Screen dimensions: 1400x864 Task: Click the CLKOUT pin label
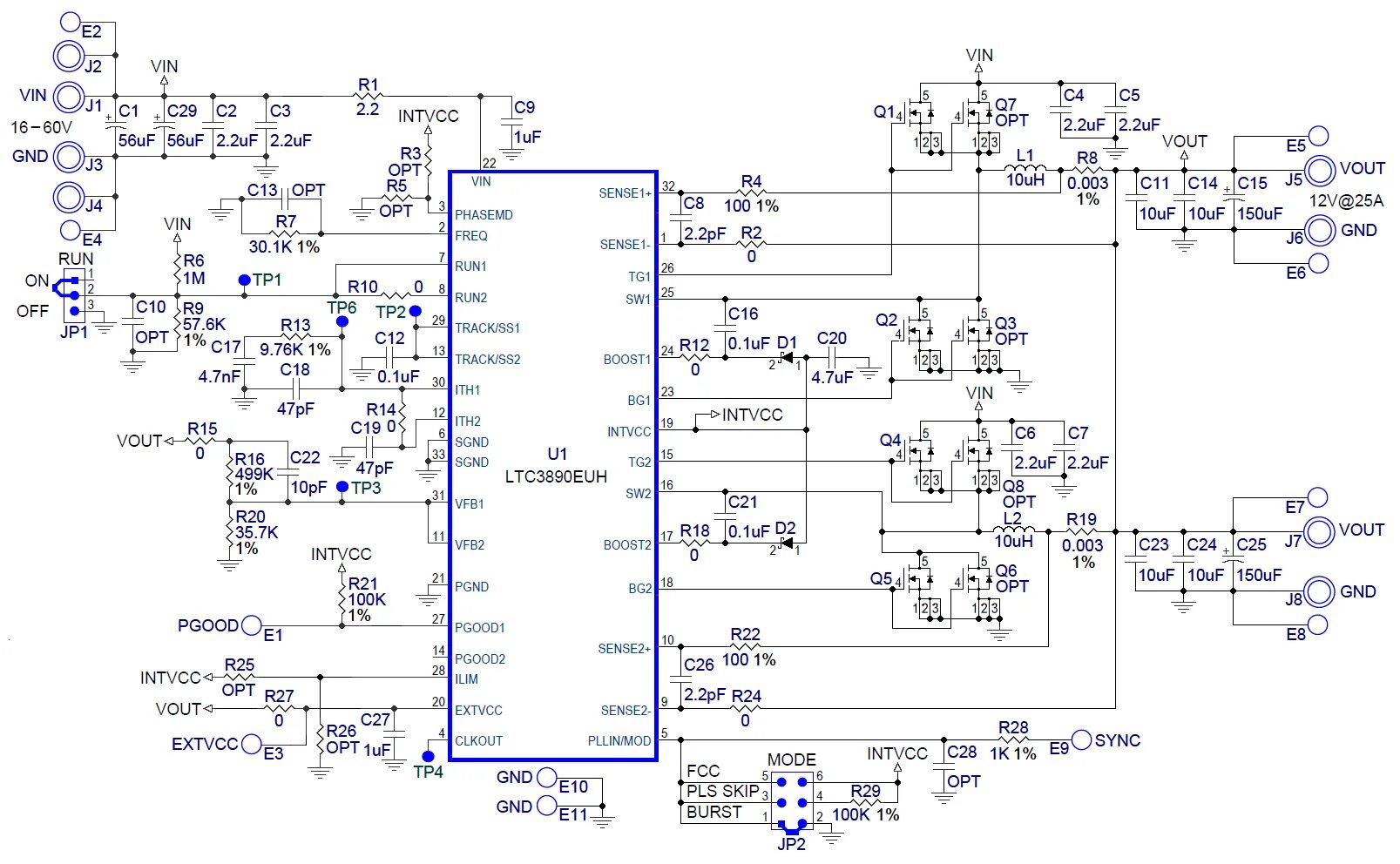pos(478,741)
